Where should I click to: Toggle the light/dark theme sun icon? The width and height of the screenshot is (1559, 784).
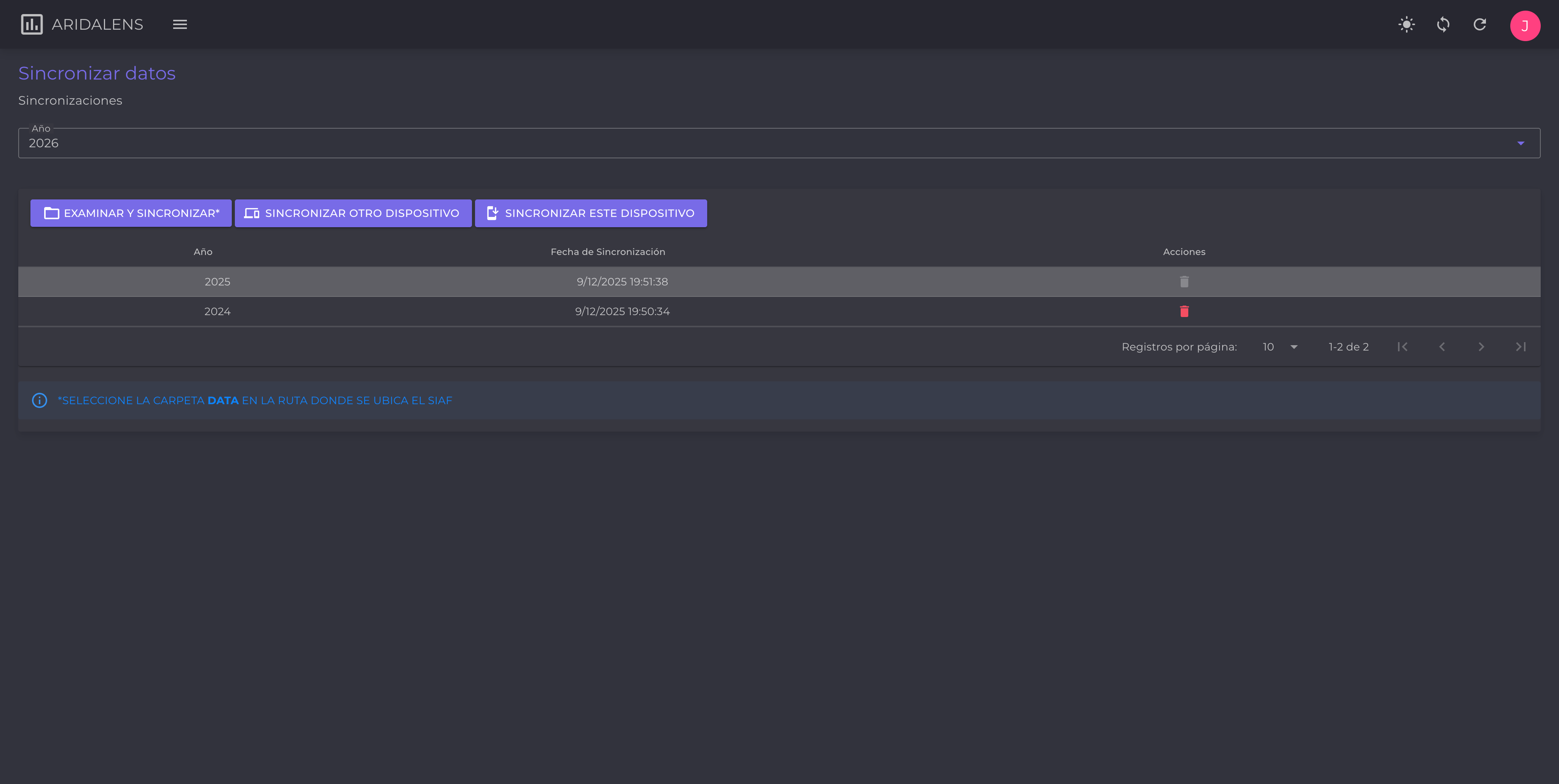1406,25
